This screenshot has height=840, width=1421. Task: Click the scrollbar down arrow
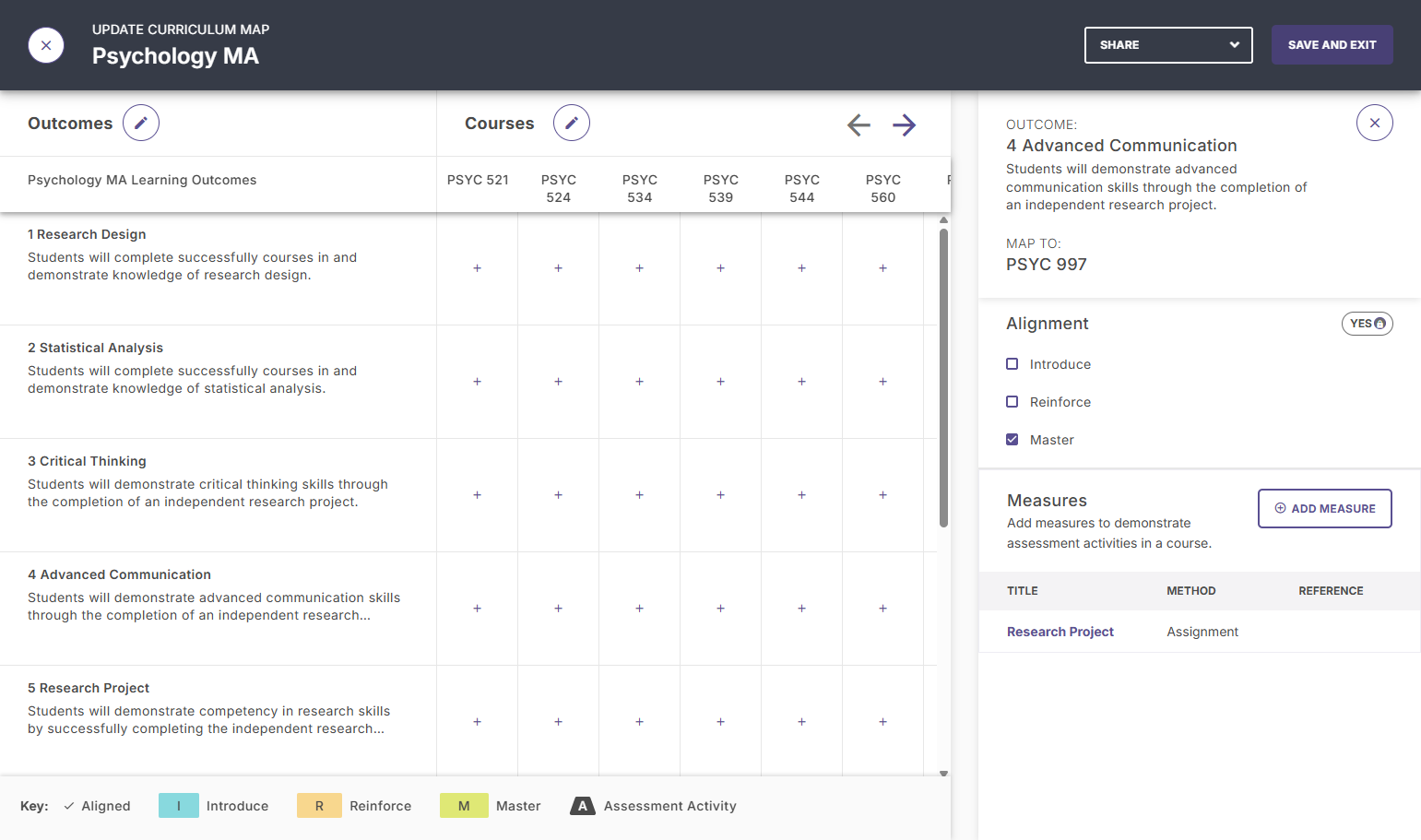point(943,774)
